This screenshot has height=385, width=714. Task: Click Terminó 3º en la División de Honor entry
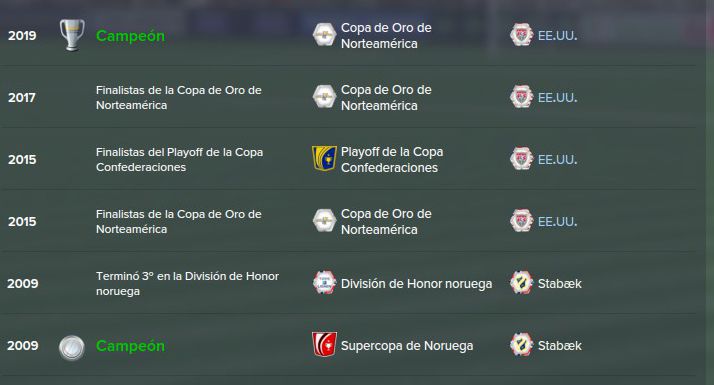point(187,283)
